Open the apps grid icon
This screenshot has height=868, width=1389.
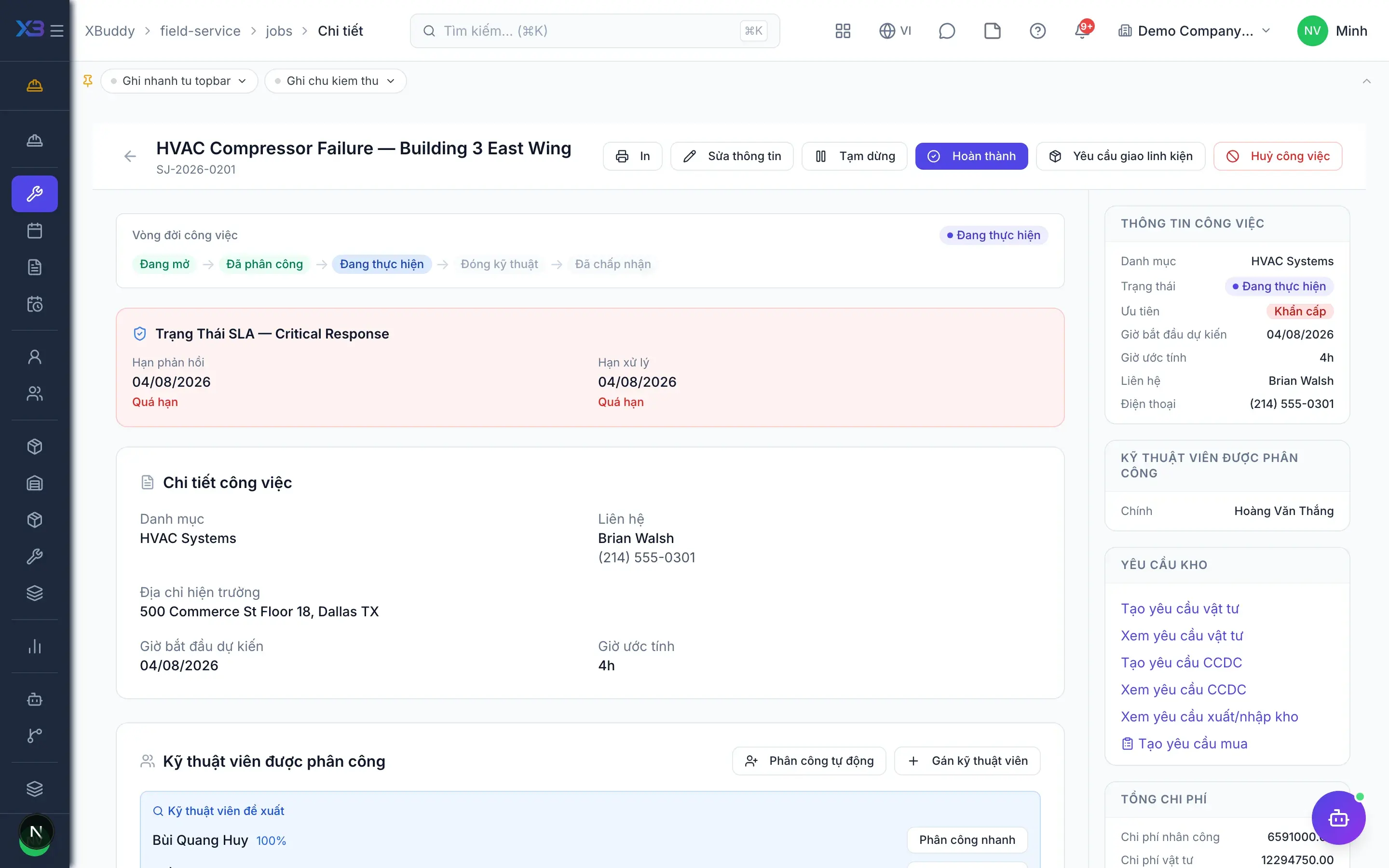tap(843, 30)
